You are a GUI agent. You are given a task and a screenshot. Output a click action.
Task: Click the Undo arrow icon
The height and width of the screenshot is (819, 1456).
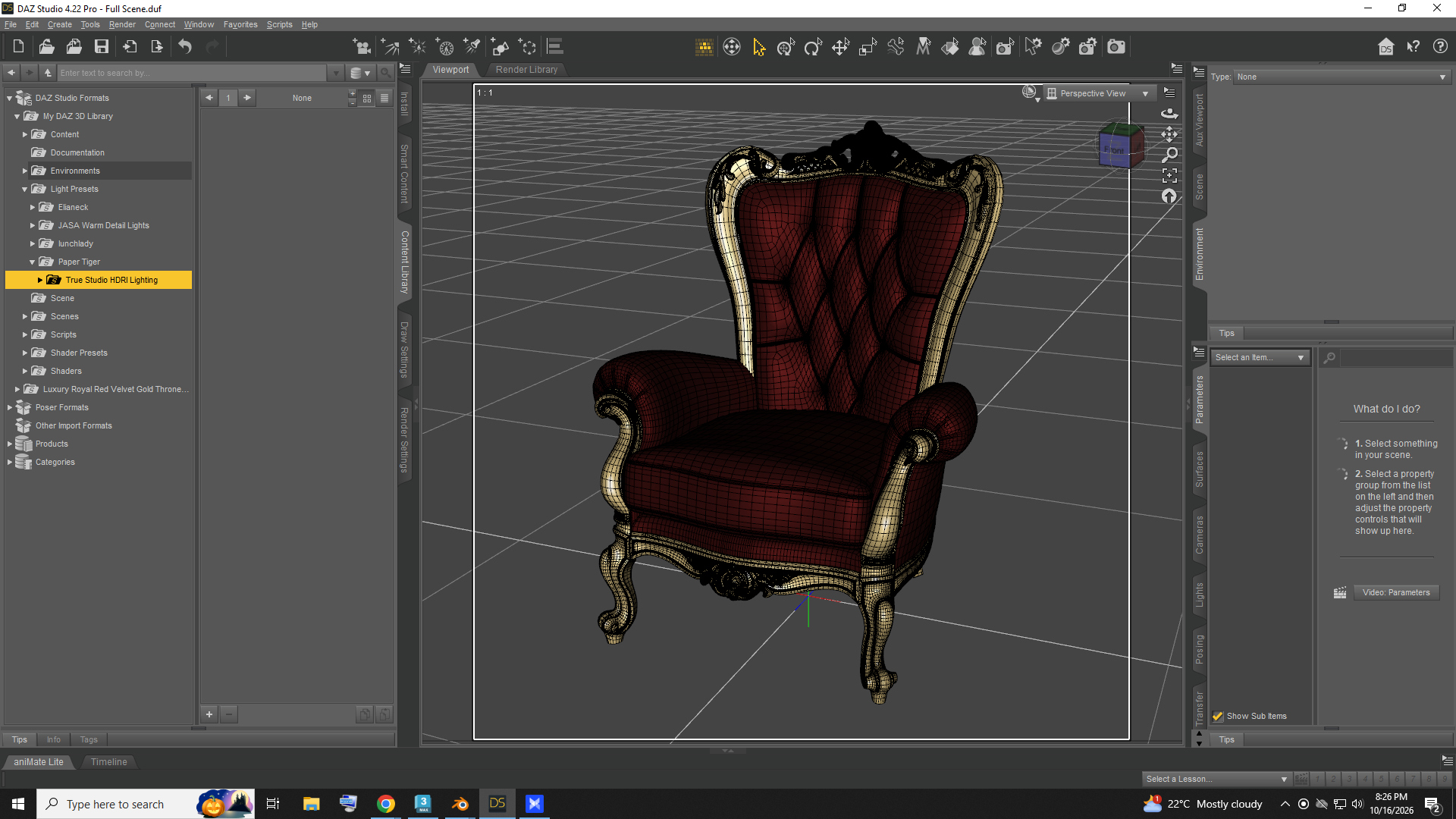(185, 47)
